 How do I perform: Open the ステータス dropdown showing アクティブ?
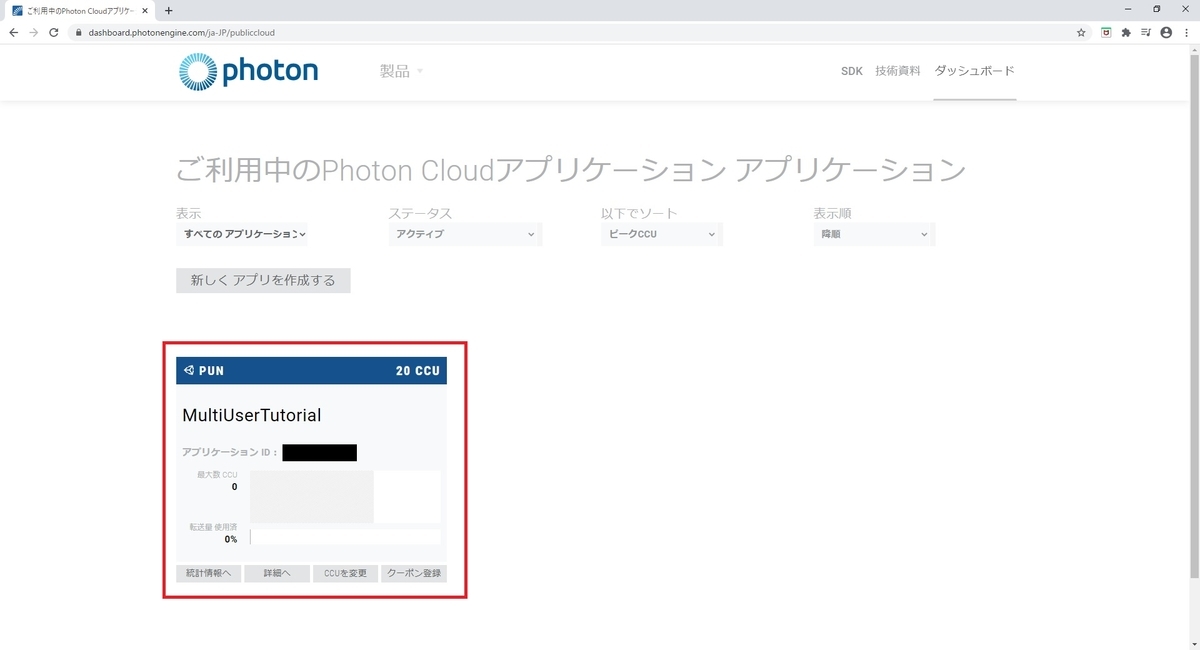coord(465,234)
